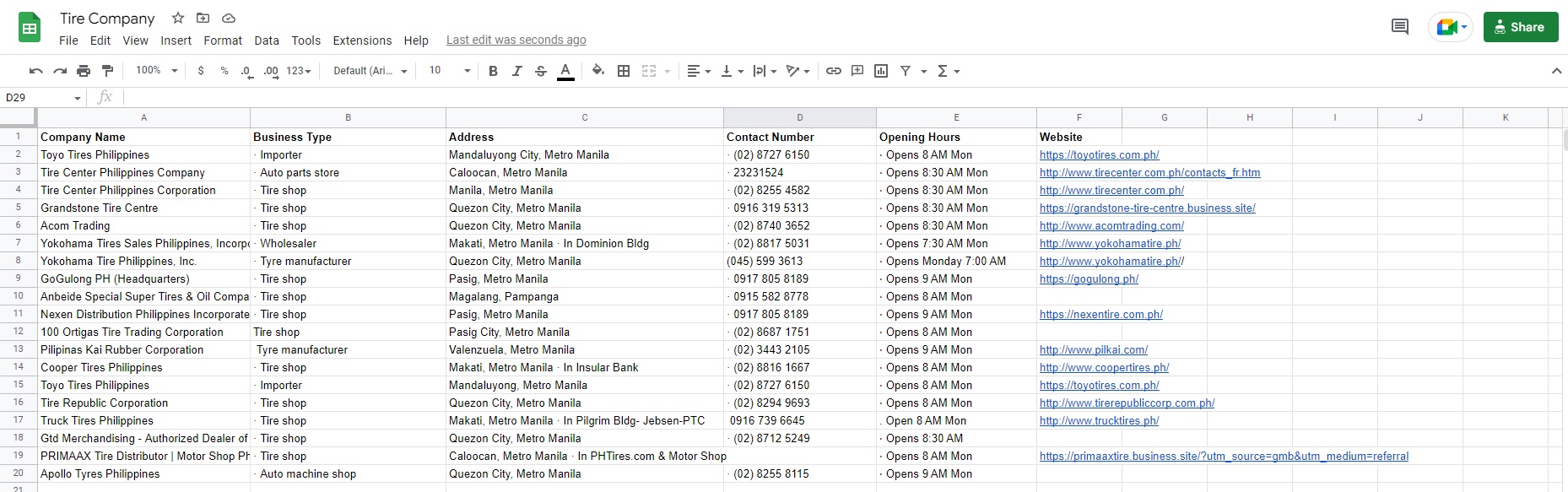Open the 123 number format dropdown

click(299, 71)
